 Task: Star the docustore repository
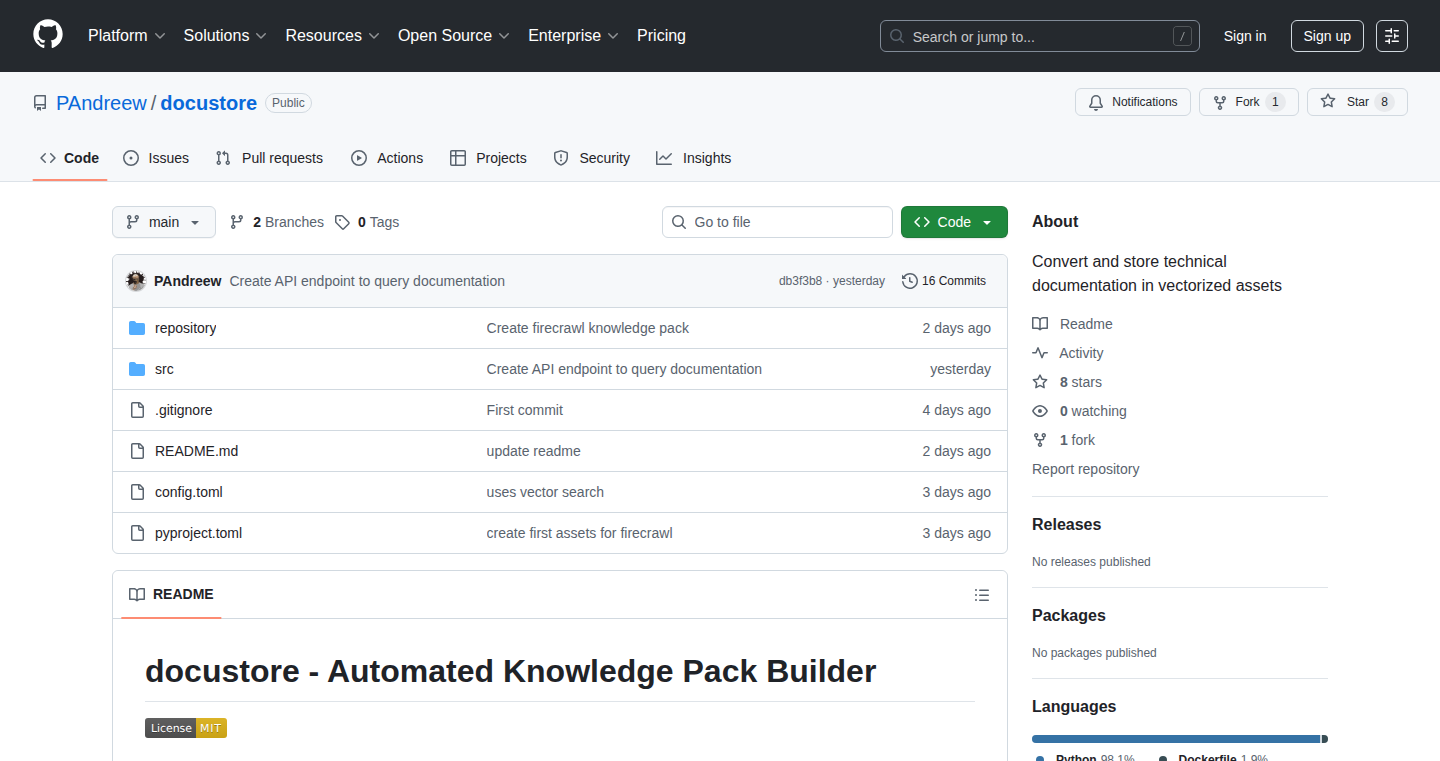coord(1357,102)
